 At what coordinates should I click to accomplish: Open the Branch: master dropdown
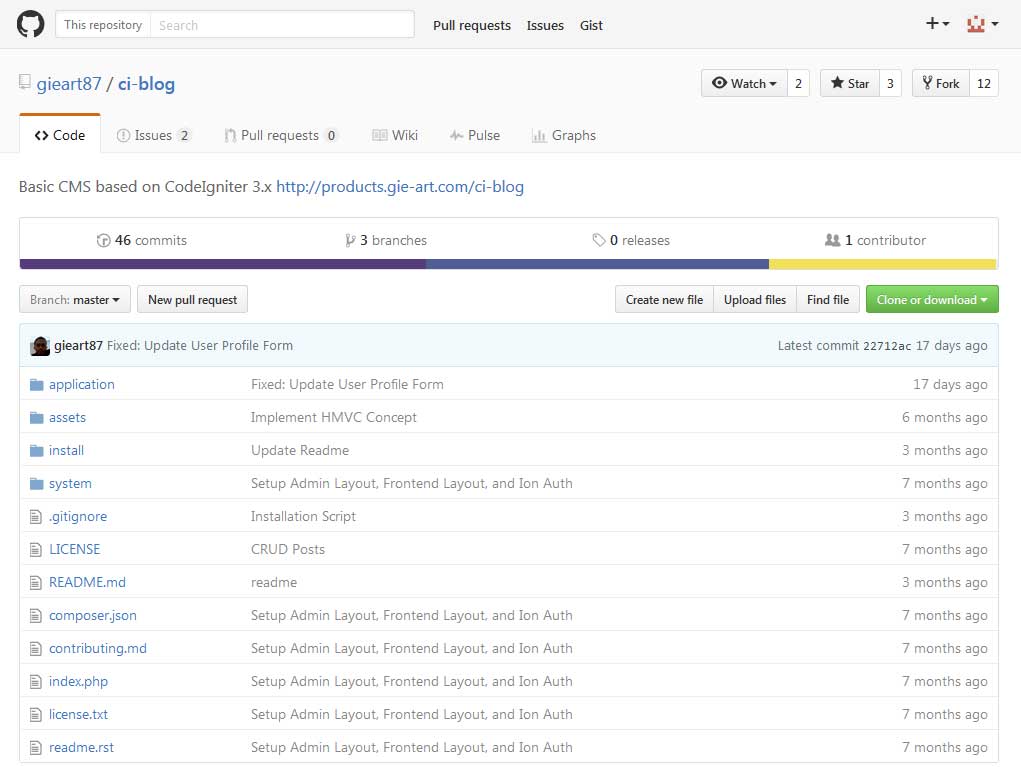coord(75,300)
